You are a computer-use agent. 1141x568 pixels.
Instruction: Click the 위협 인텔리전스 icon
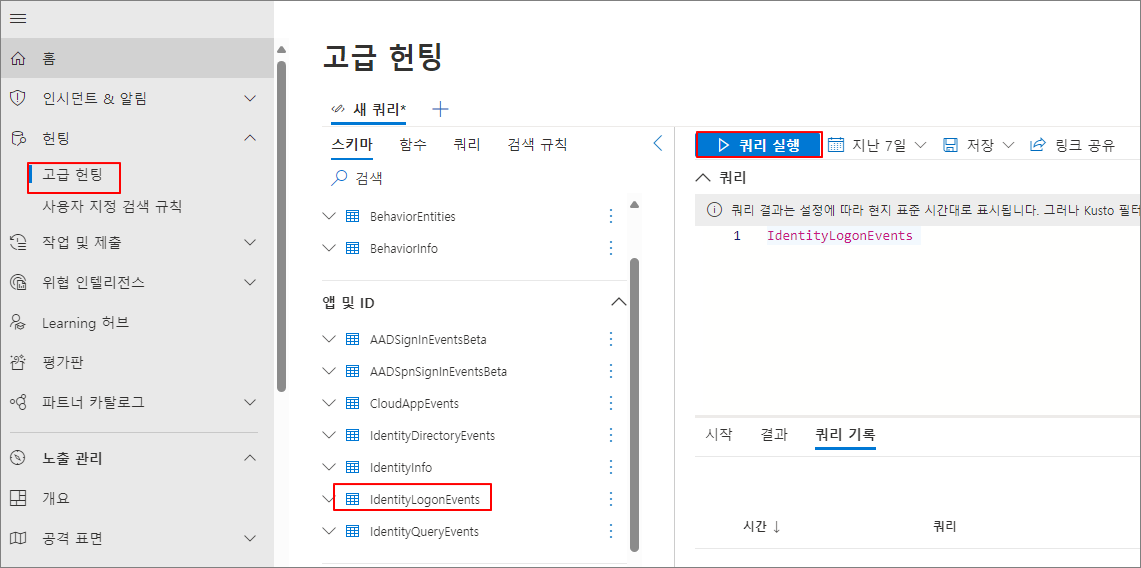[x=19, y=282]
